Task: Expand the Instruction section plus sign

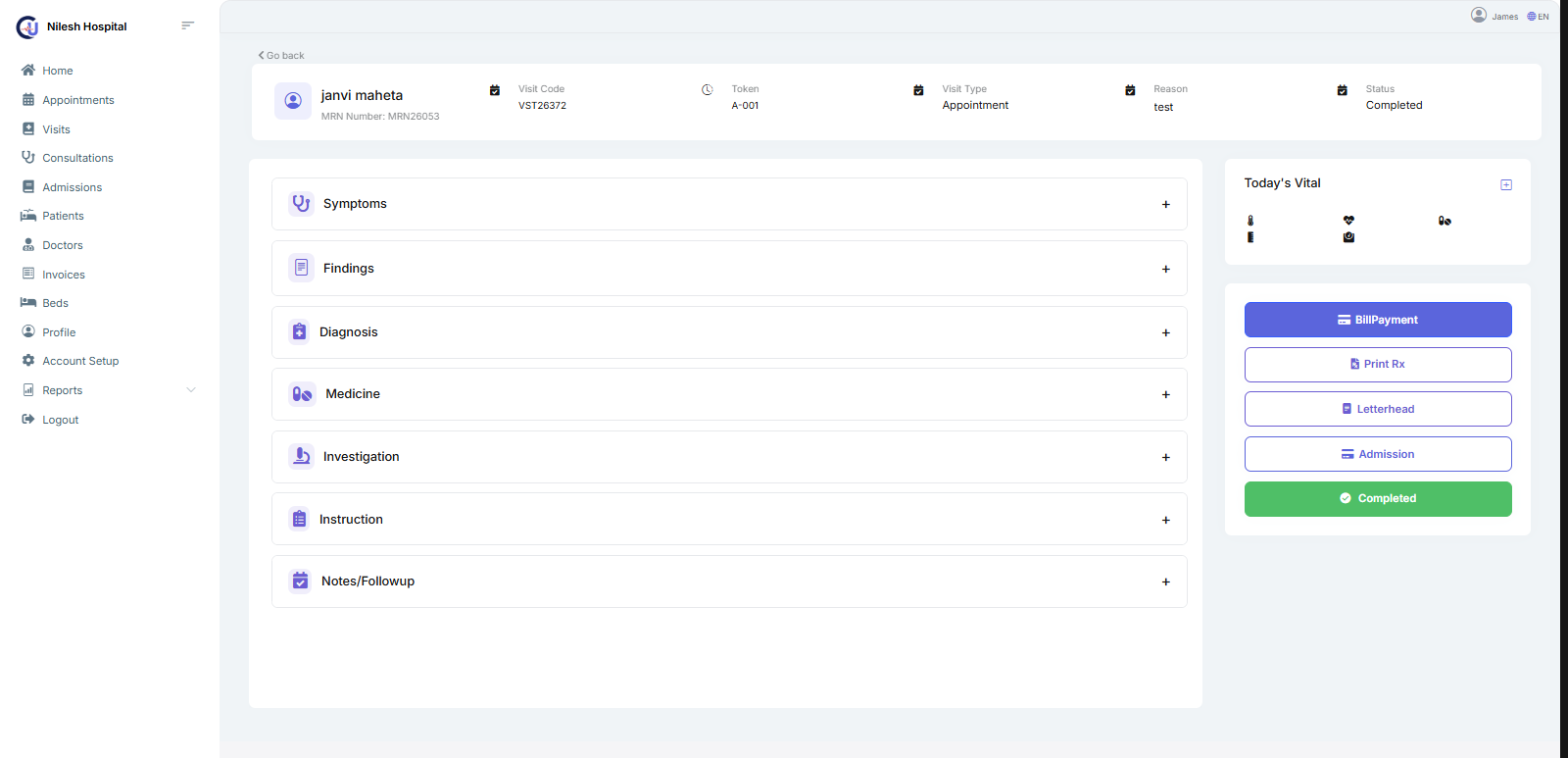Action: (x=1166, y=520)
